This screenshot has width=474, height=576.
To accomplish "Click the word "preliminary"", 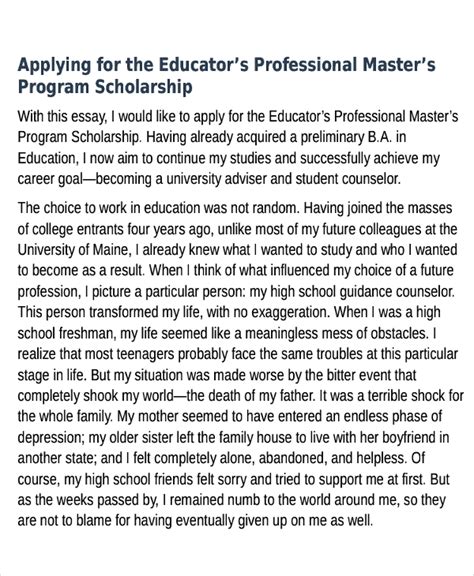I will tap(332, 137).
